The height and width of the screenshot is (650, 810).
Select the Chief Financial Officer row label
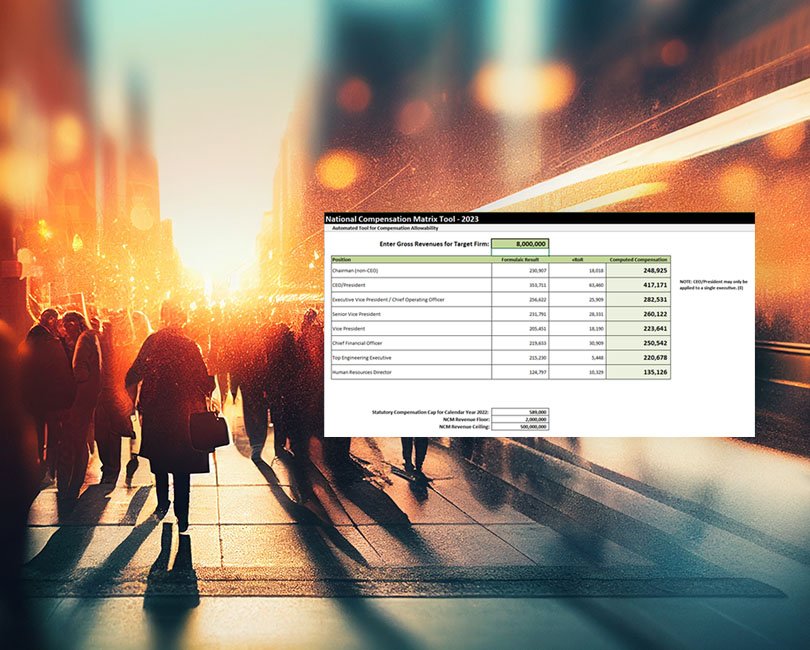411,343
